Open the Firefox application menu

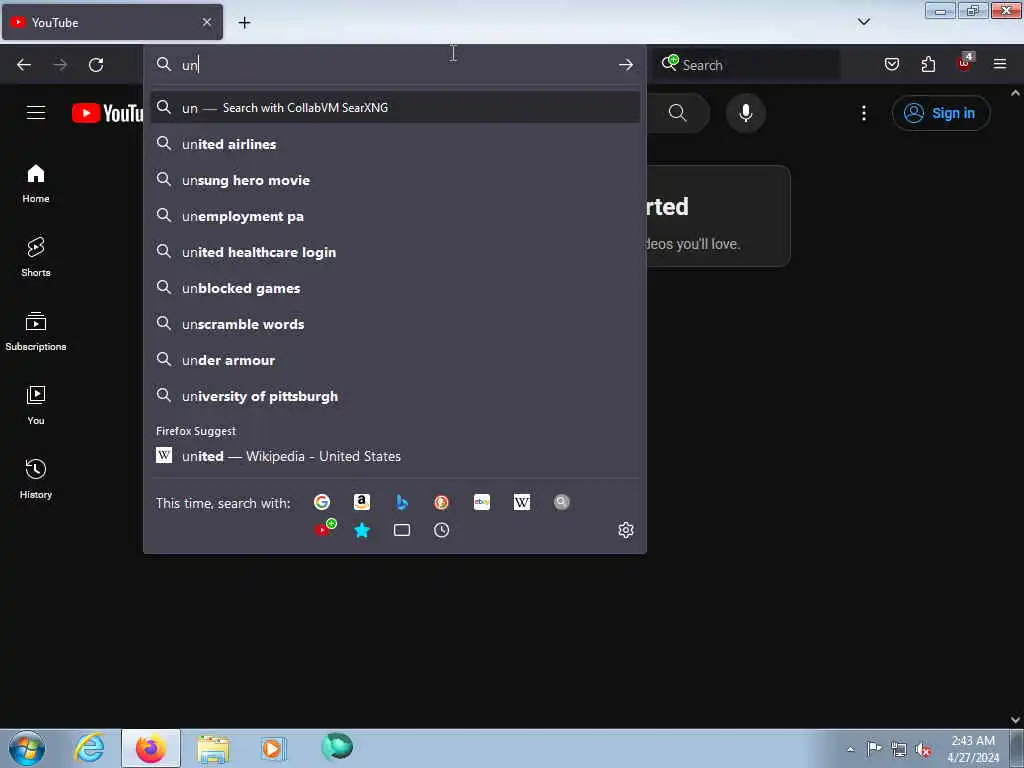(1000, 64)
